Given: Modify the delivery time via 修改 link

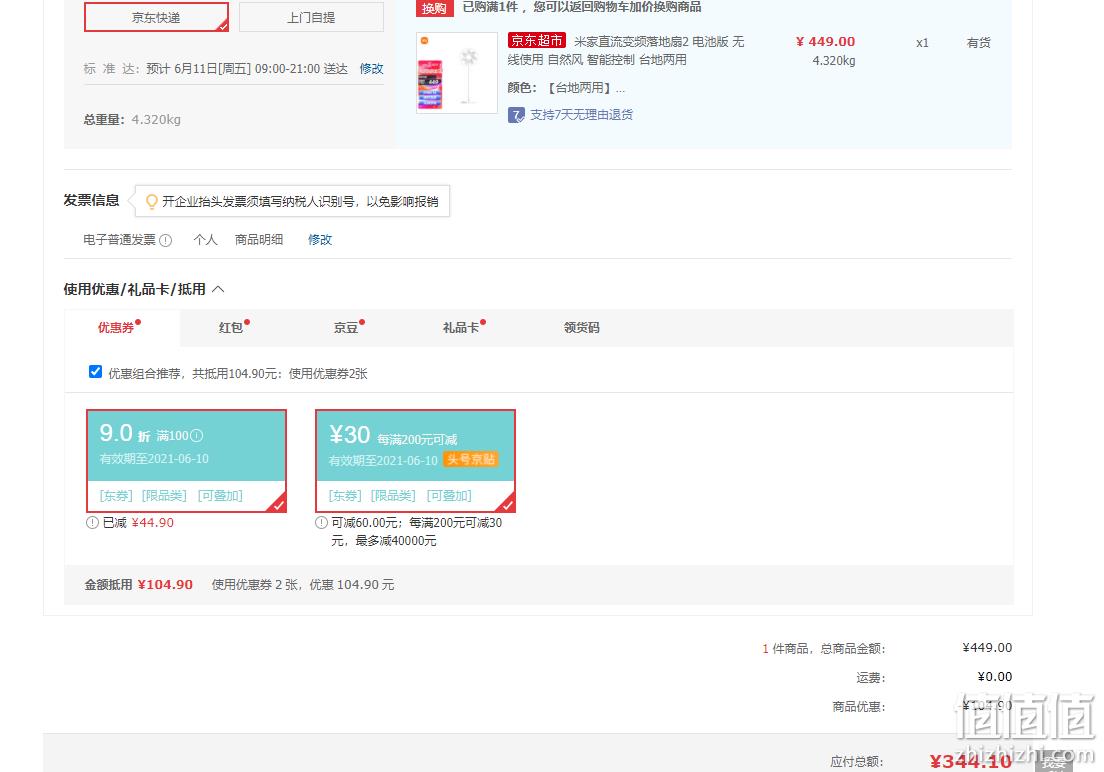Looking at the screenshot, I should [x=371, y=68].
